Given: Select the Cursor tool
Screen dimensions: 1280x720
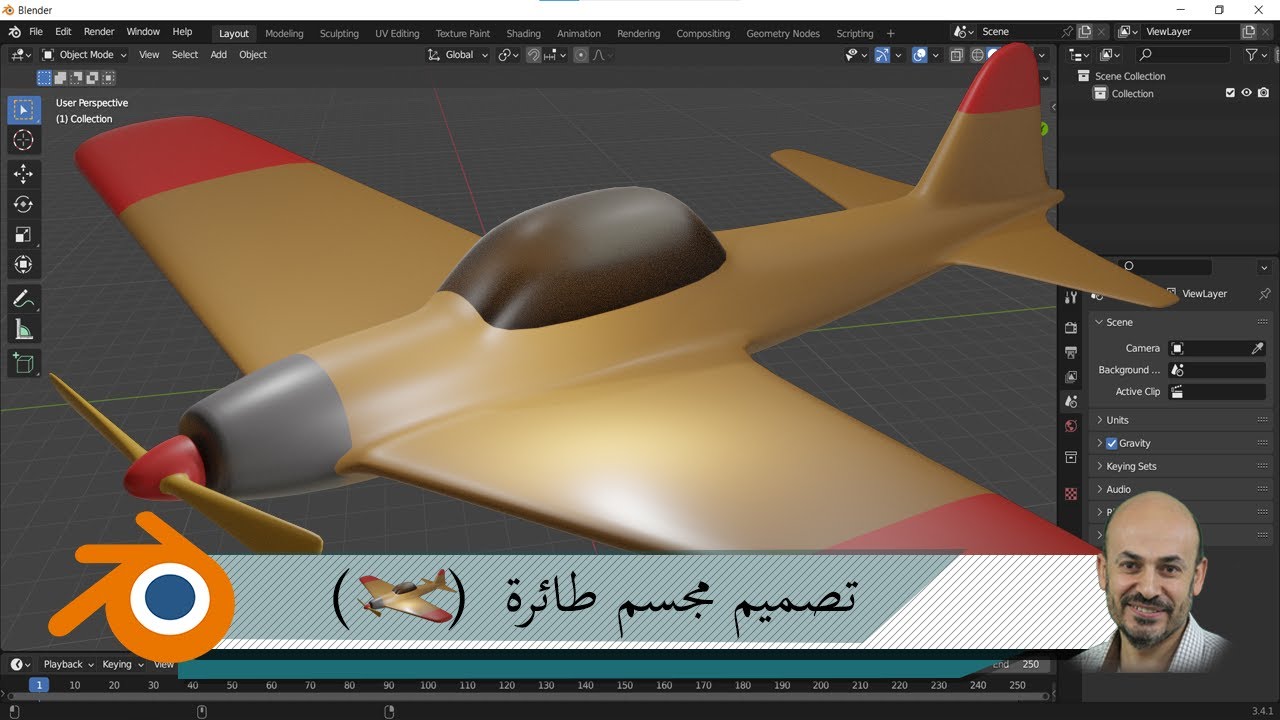Looking at the screenshot, I should 23,141.
